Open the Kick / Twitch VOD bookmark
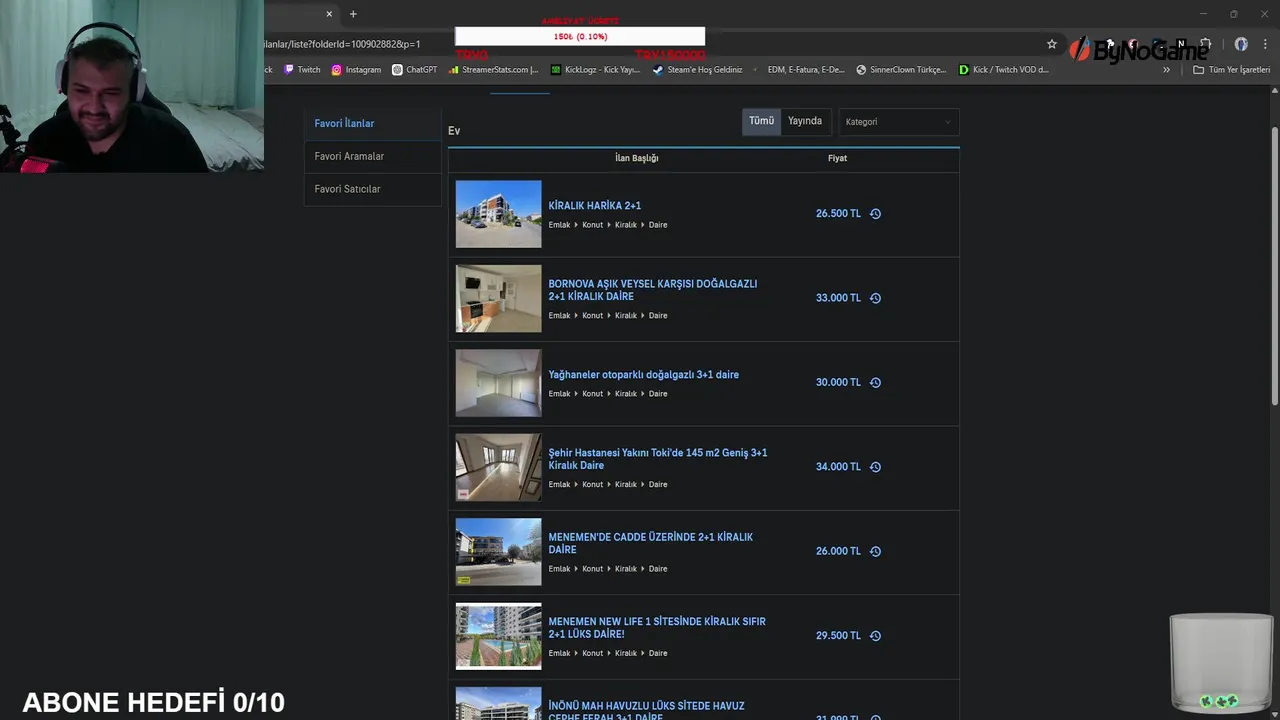Image resolution: width=1280 pixels, height=720 pixels. pyautogui.click(x=1004, y=70)
